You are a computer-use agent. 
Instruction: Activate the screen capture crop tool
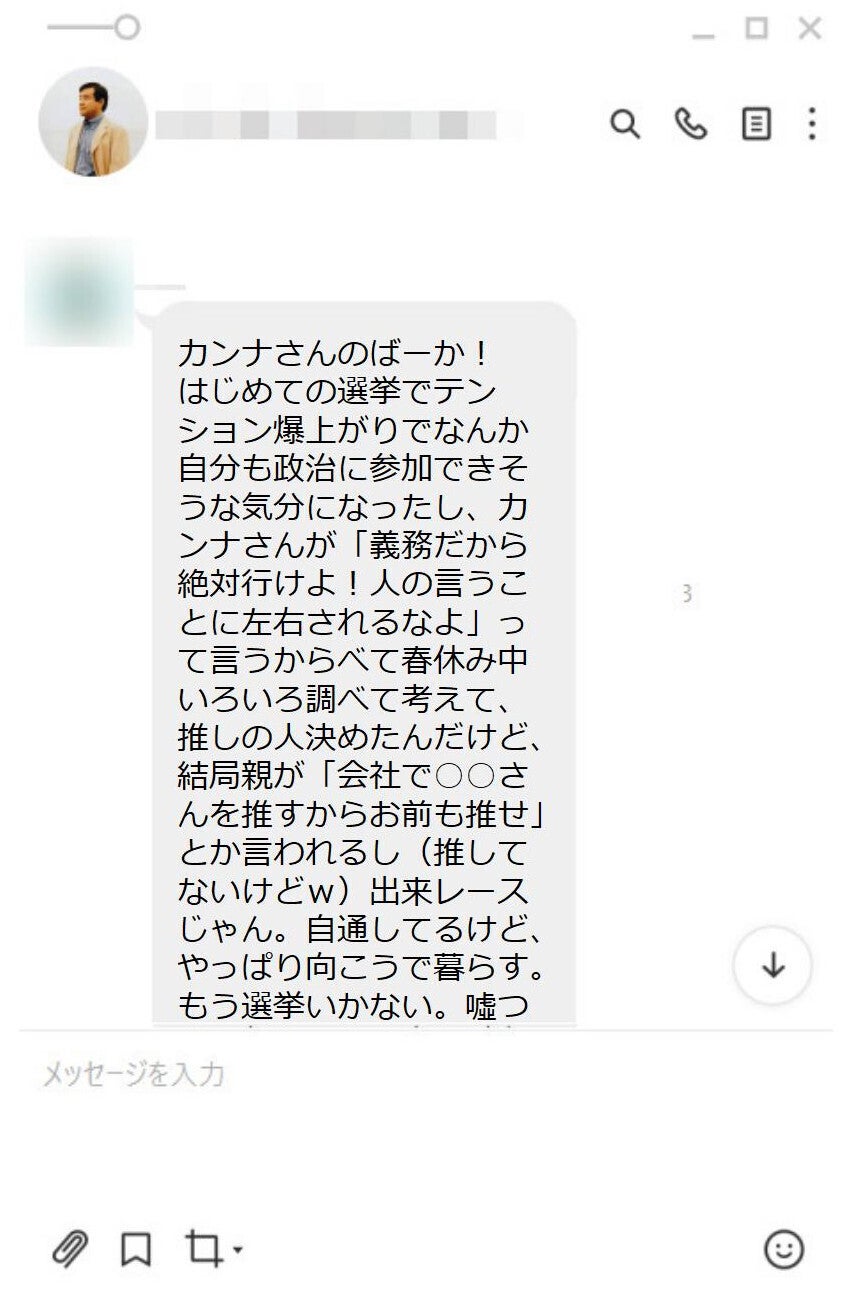tap(203, 1248)
